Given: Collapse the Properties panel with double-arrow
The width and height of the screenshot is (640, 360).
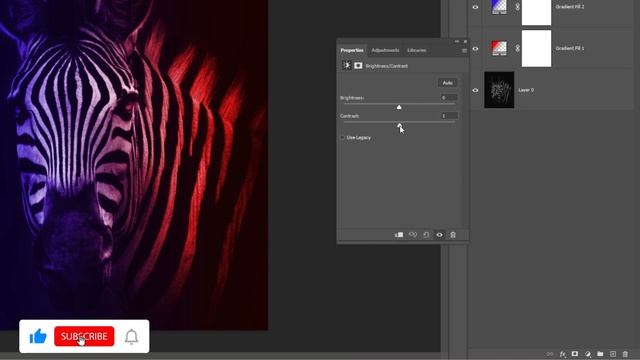Looking at the screenshot, I should click(457, 41).
